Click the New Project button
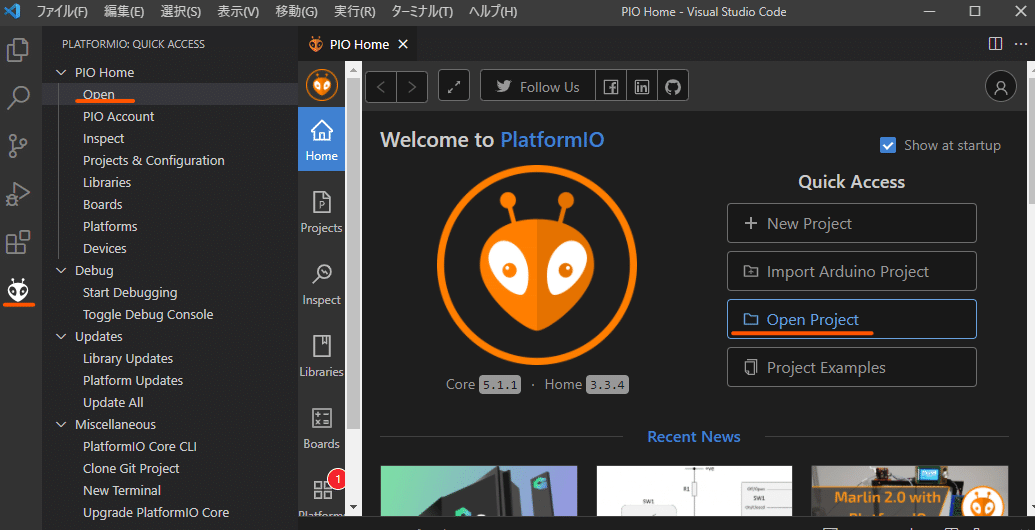Image resolution: width=1035 pixels, height=530 pixels. tap(851, 224)
